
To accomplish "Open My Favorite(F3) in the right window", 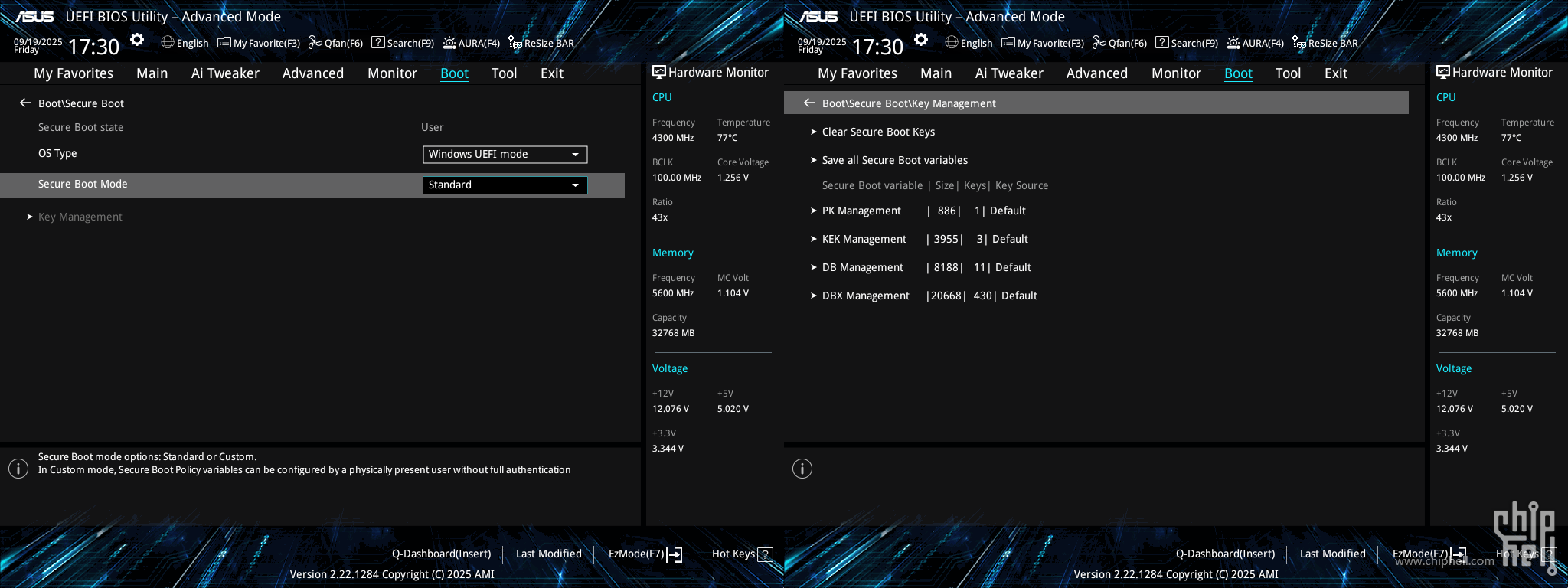I will [x=1043, y=43].
